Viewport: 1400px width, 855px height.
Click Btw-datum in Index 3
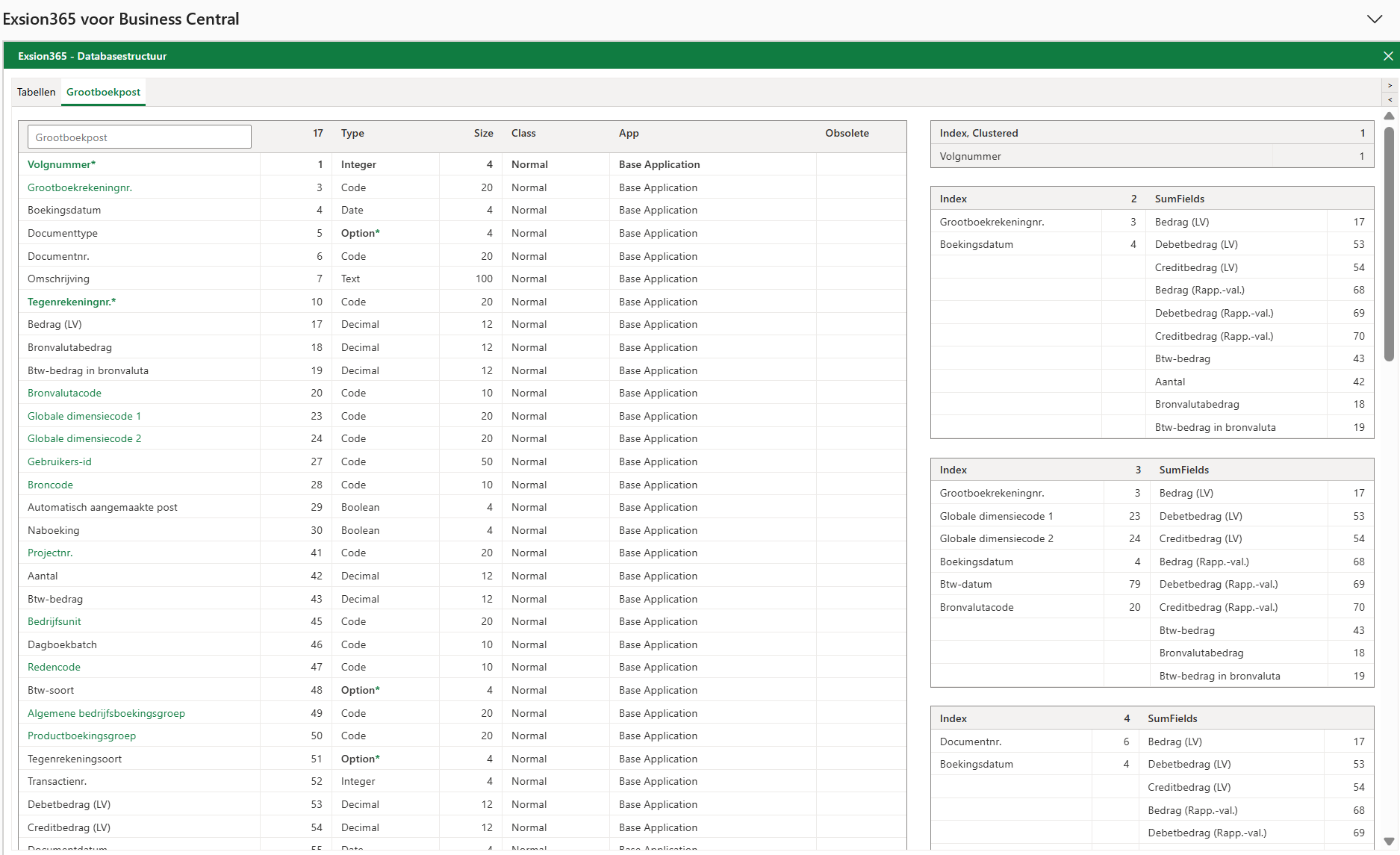[x=965, y=584]
